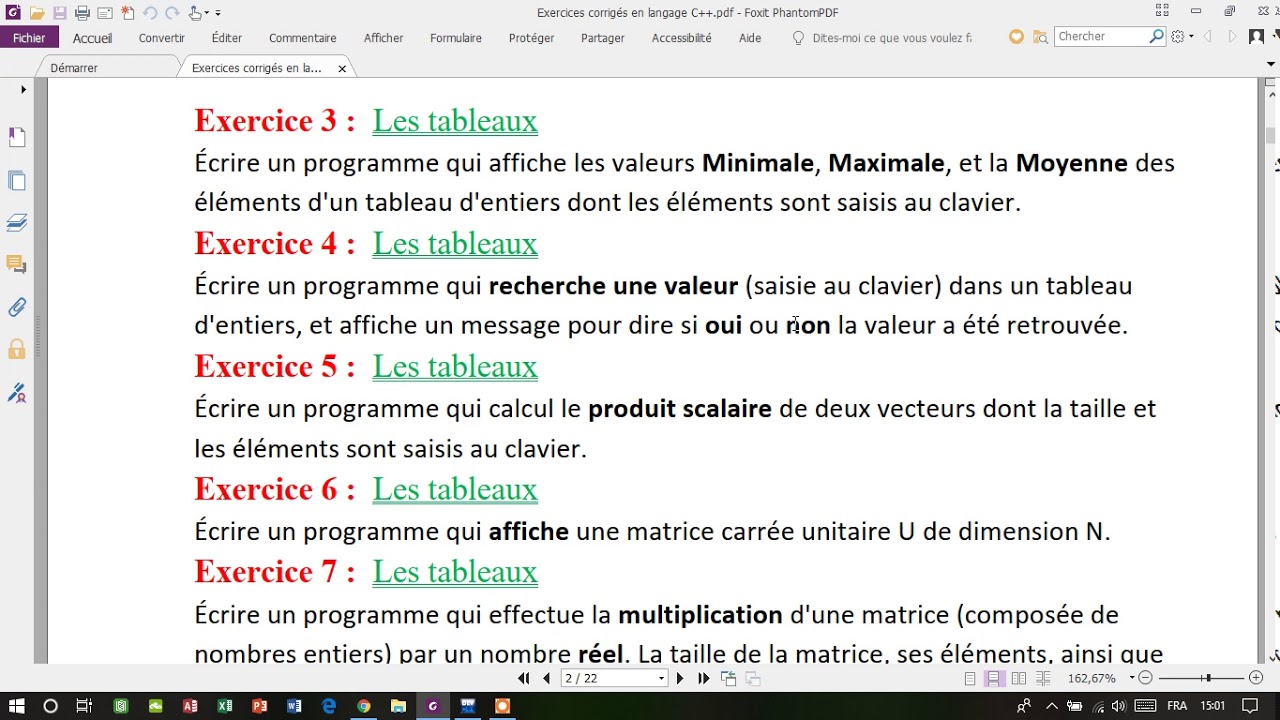This screenshot has width=1280, height=720.
Task: Click the vertical scrollbar thumb
Action: [1271, 135]
